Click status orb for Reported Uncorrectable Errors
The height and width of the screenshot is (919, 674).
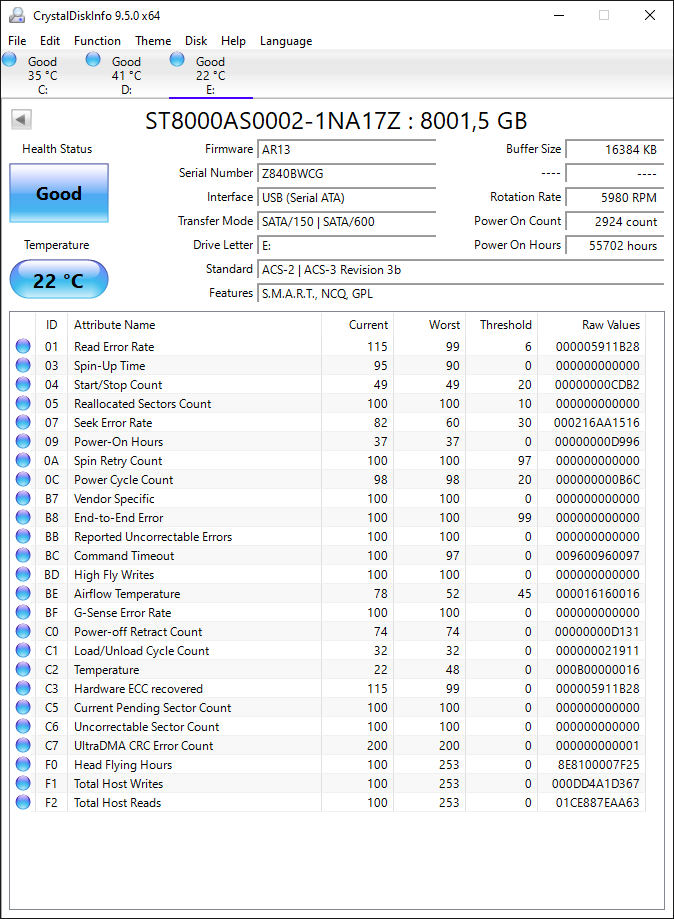(x=23, y=536)
